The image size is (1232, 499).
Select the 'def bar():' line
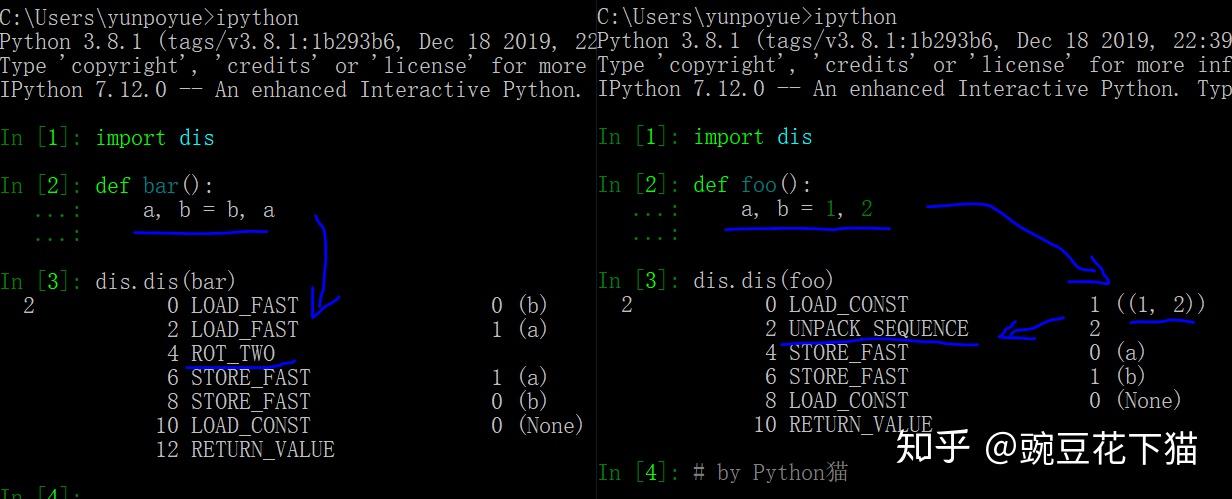coord(155,185)
